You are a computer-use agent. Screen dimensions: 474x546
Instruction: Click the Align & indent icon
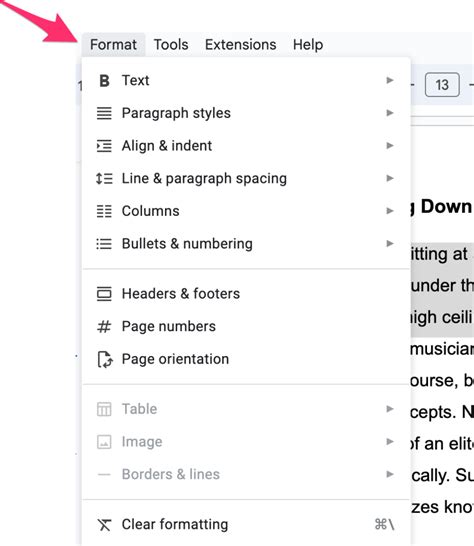[104, 146]
